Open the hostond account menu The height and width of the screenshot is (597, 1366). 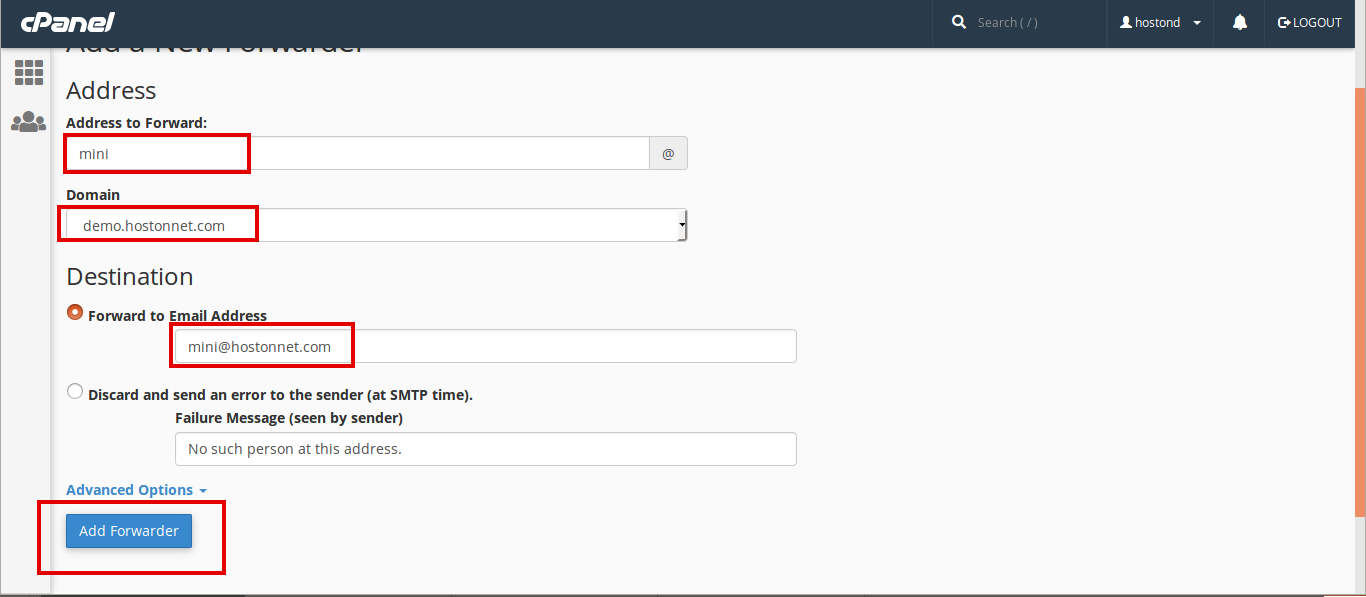click(1160, 22)
